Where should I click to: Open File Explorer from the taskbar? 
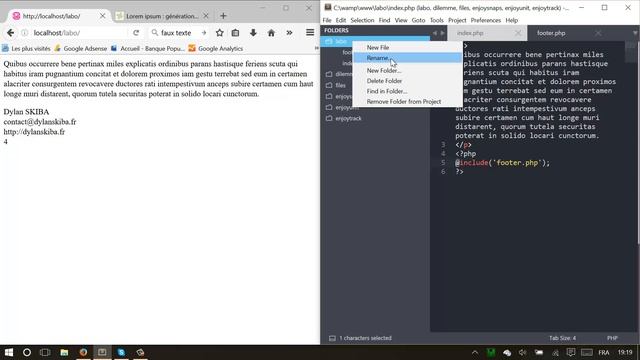[64, 352]
